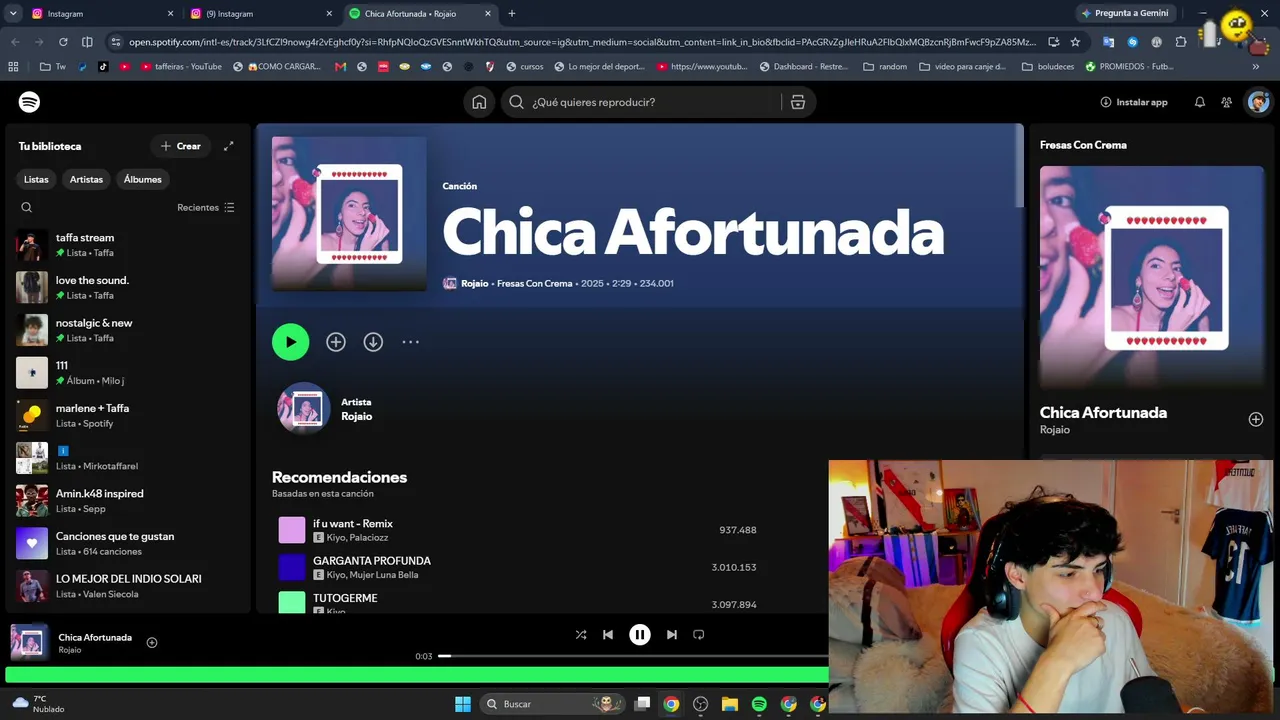Open Spotify from the taskbar
This screenshot has width=1280, height=720.
(x=759, y=704)
